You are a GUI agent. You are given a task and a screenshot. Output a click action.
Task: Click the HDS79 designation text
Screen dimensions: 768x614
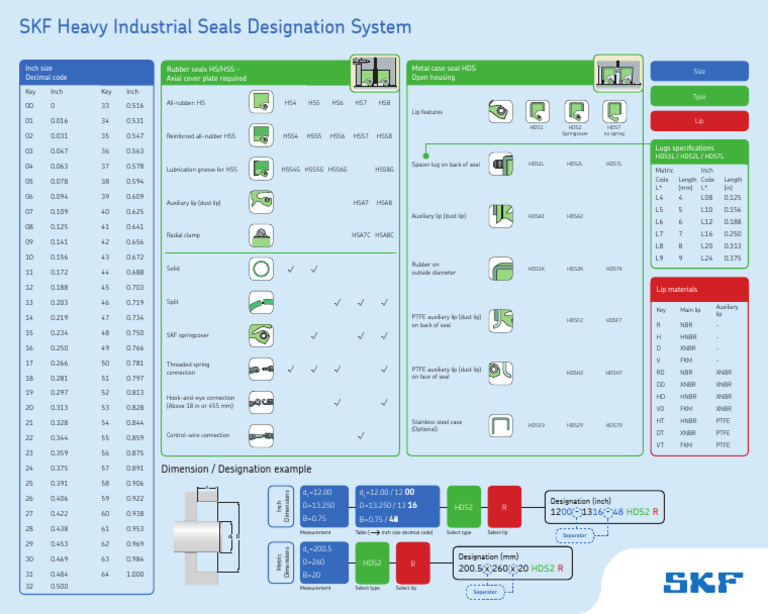click(x=614, y=425)
